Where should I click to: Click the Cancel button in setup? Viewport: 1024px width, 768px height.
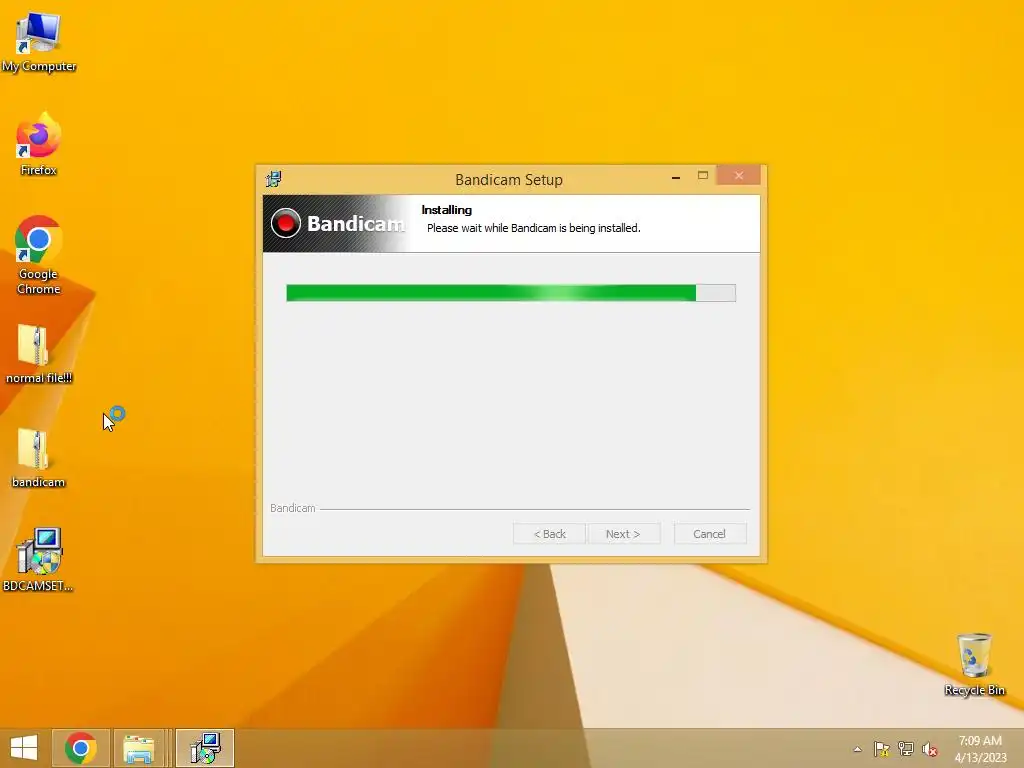709,534
